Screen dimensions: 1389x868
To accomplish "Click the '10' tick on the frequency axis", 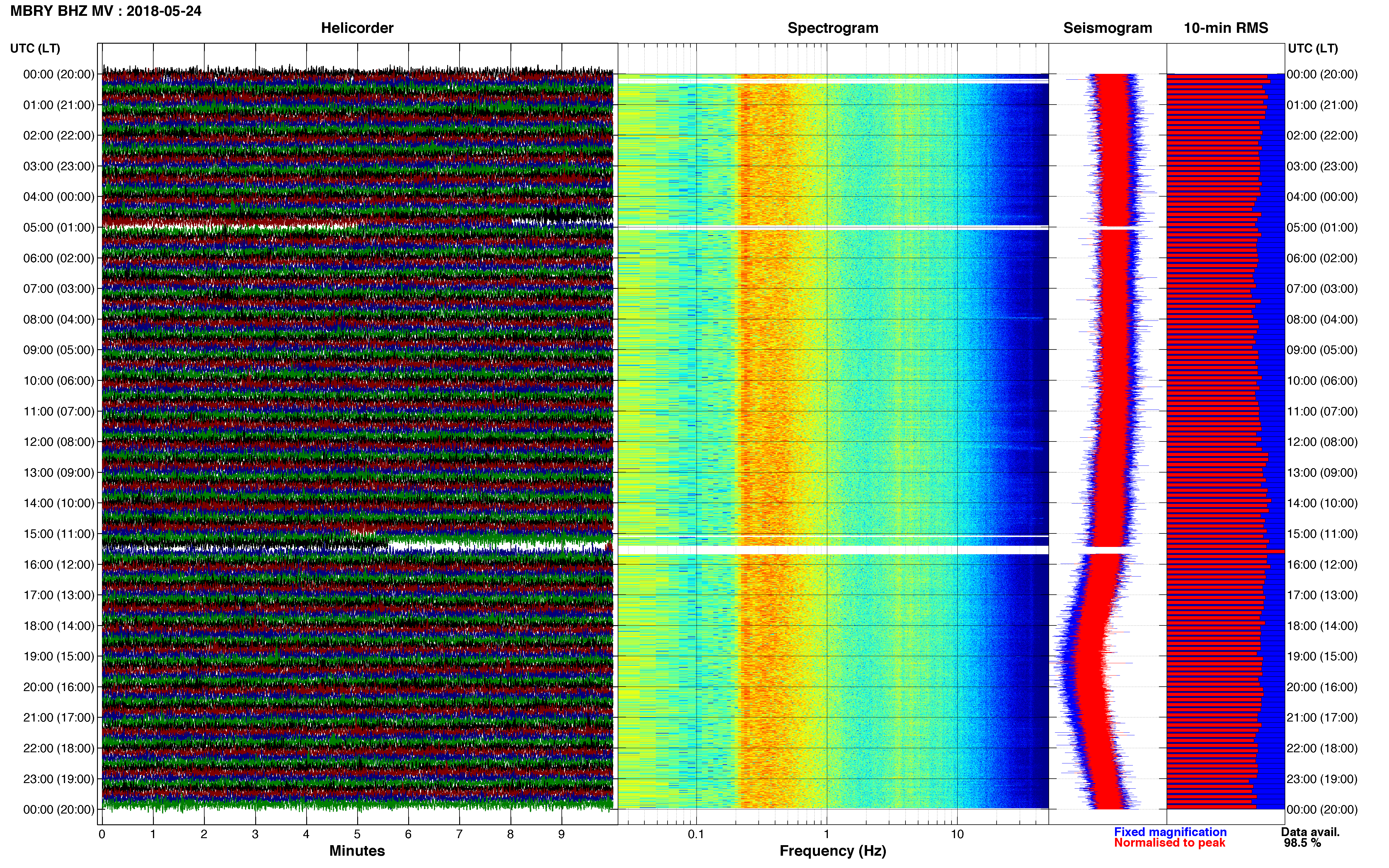I will [x=957, y=834].
